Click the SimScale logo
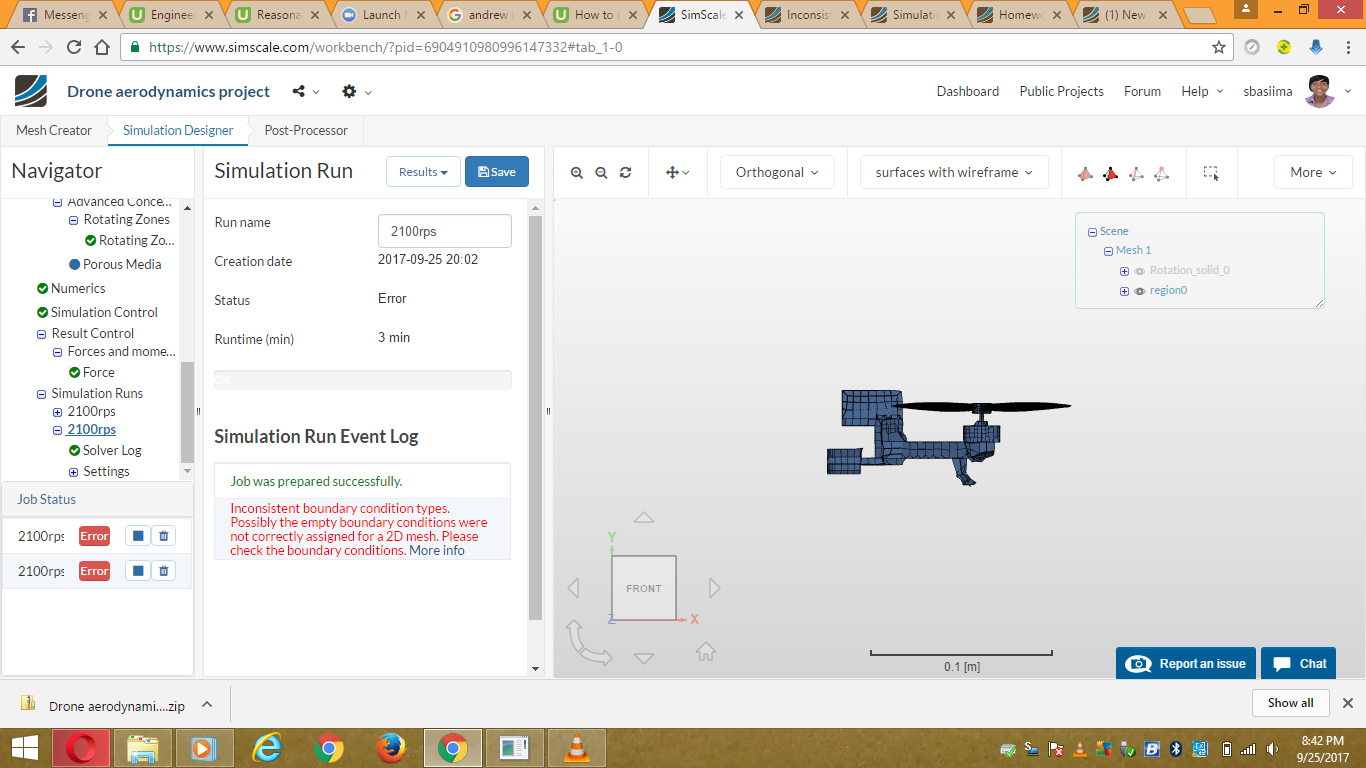The image size is (1366, 768). [x=30, y=91]
